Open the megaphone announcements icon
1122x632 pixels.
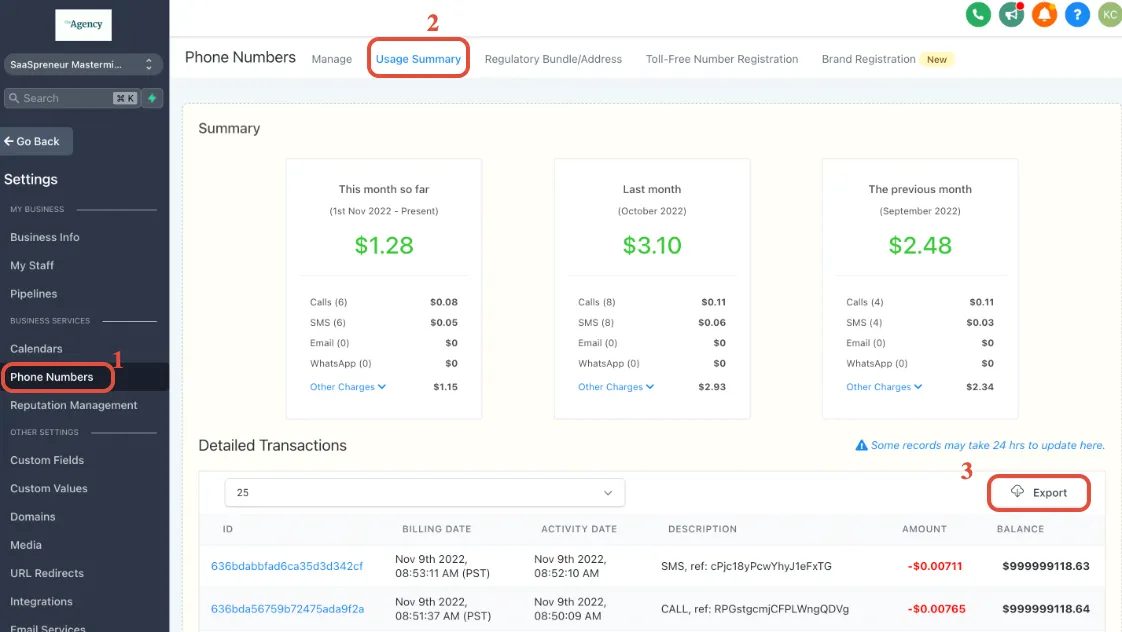click(1011, 14)
